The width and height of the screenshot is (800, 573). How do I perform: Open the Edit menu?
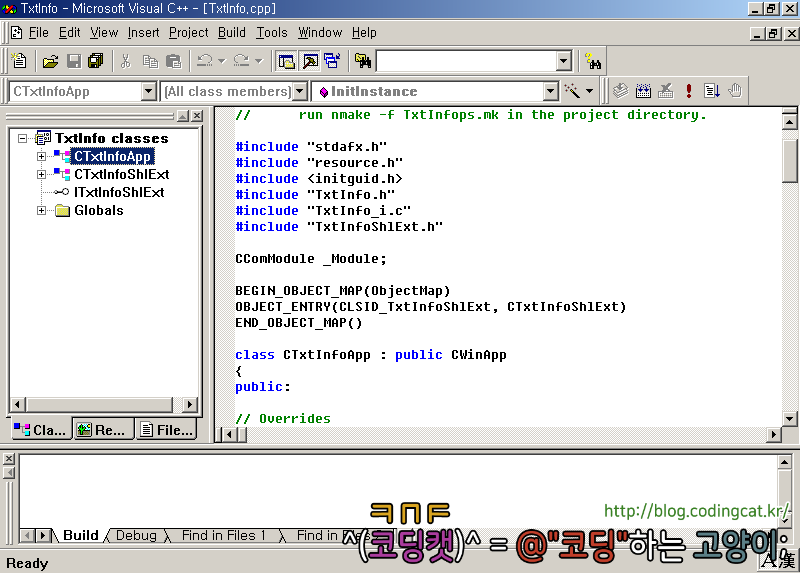69,33
